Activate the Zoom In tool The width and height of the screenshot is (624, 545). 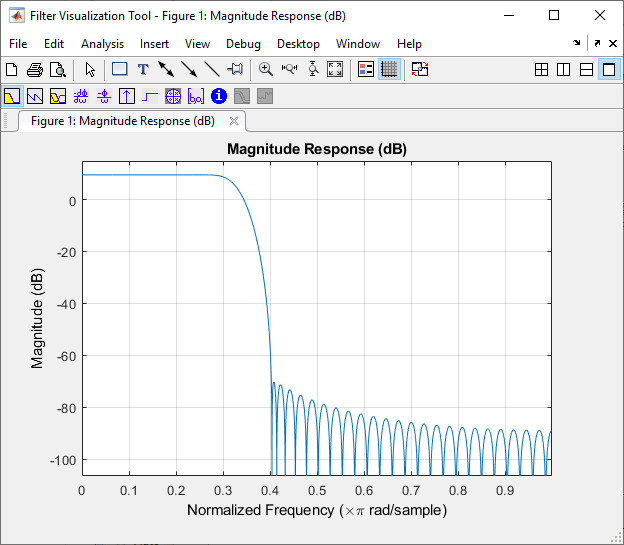click(265, 69)
